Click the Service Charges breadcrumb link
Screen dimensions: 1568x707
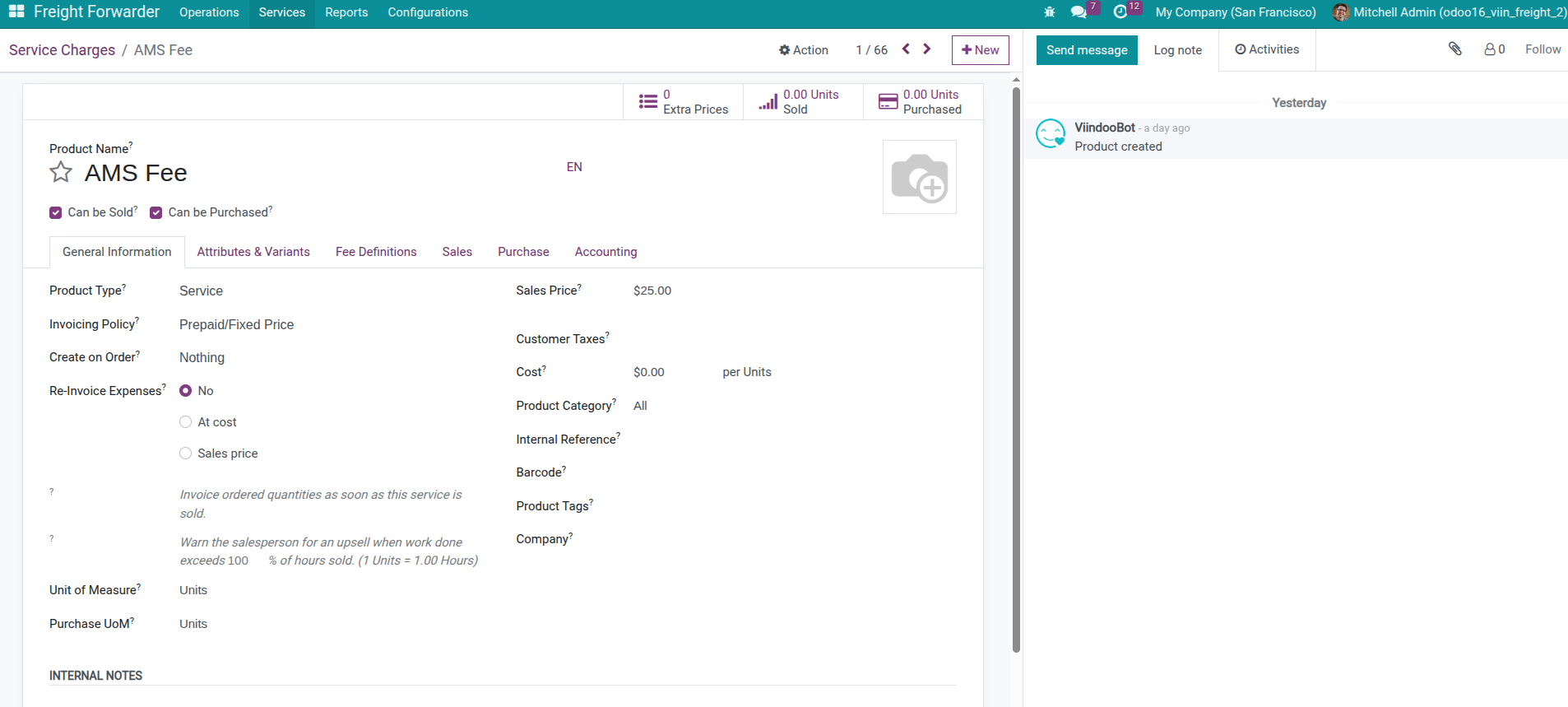click(x=63, y=50)
